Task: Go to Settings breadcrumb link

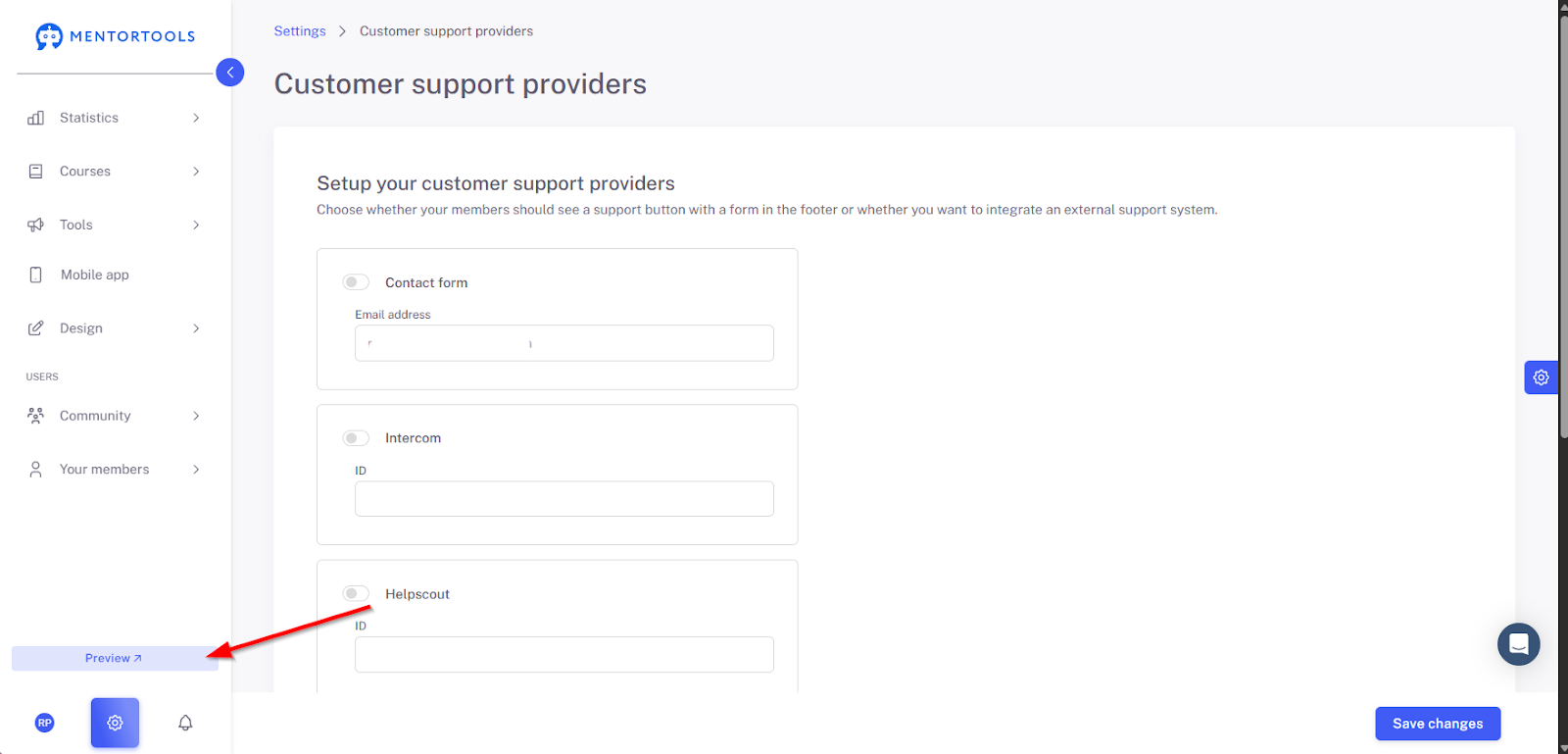Action: pyautogui.click(x=300, y=31)
